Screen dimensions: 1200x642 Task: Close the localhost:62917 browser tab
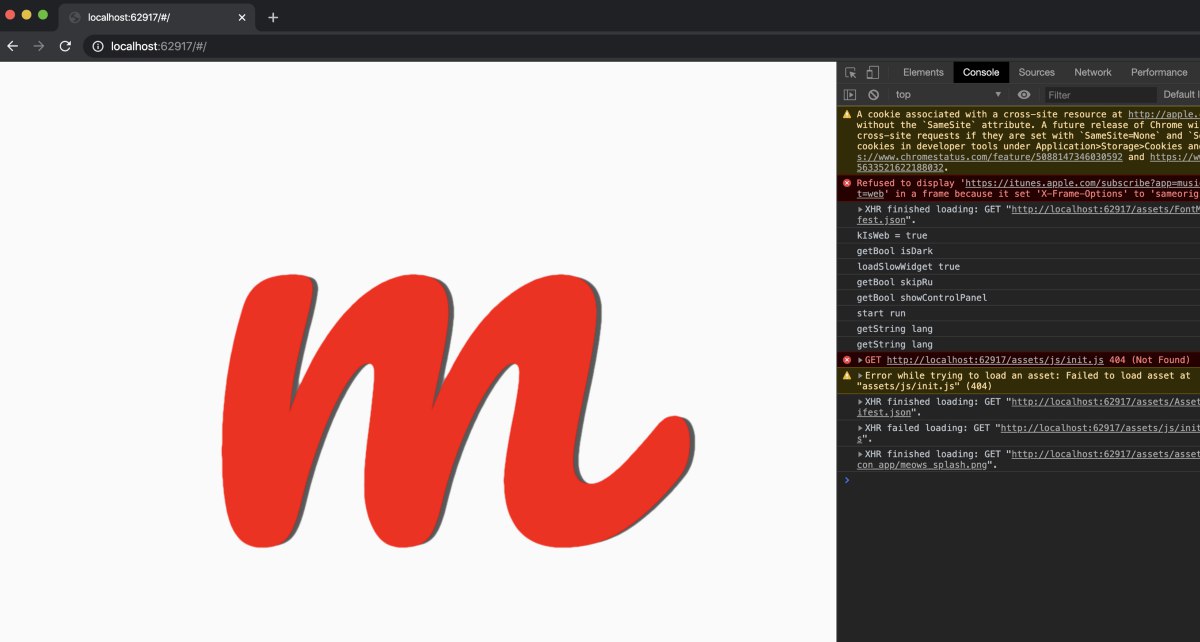(x=242, y=17)
